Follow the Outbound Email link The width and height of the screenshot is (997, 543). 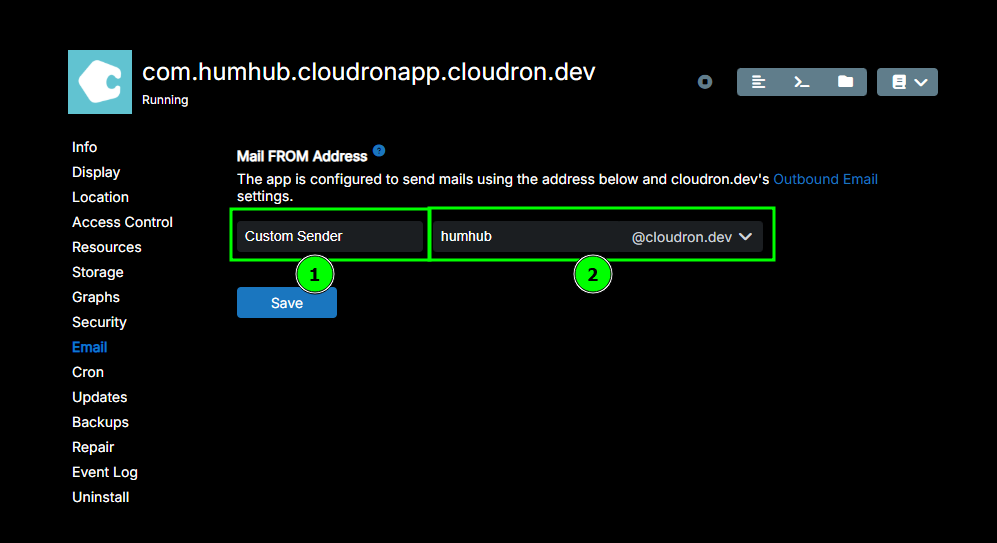pyautogui.click(x=825, y=179)
